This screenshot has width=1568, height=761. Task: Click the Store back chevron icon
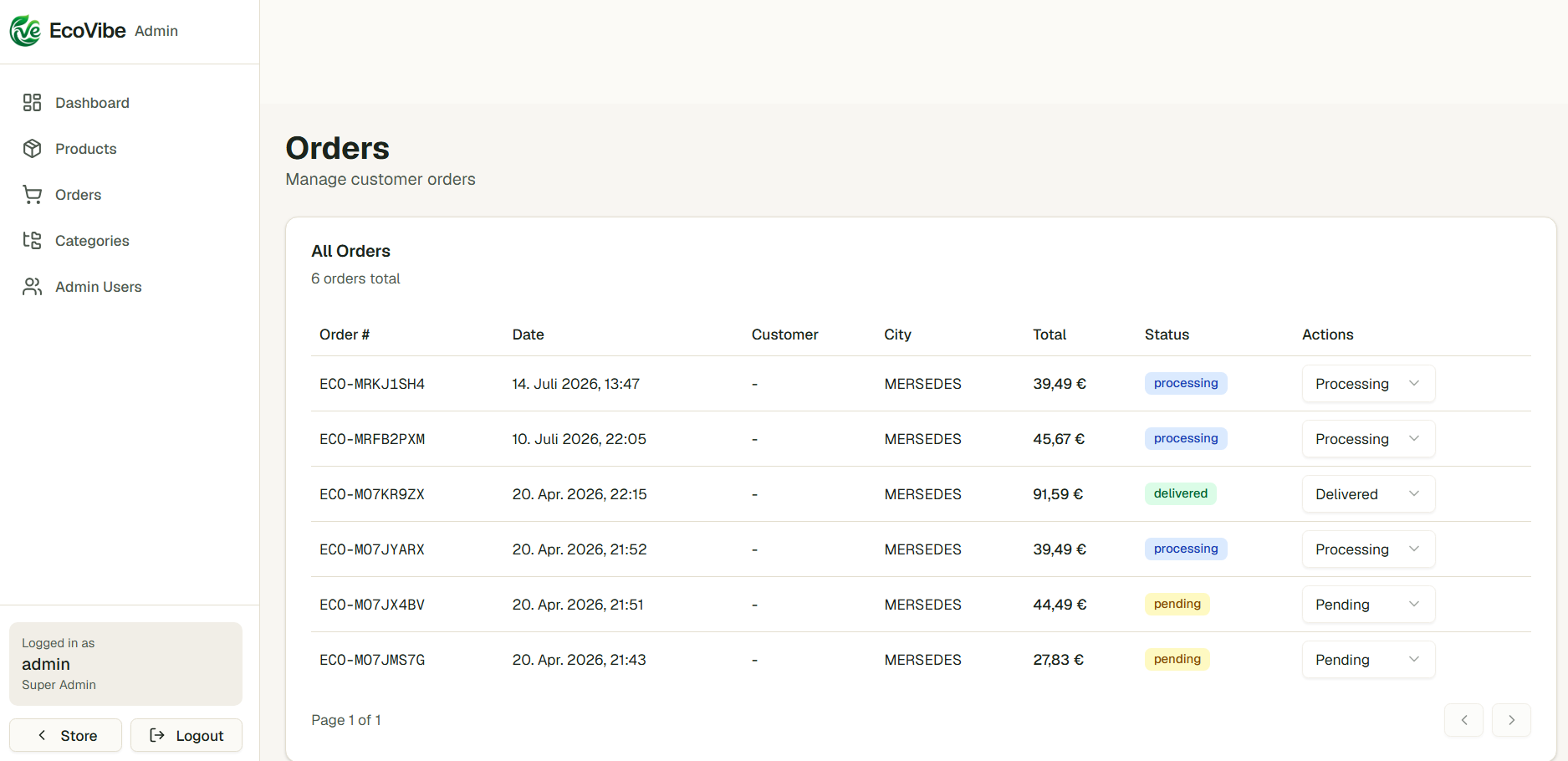click(42, 735)
